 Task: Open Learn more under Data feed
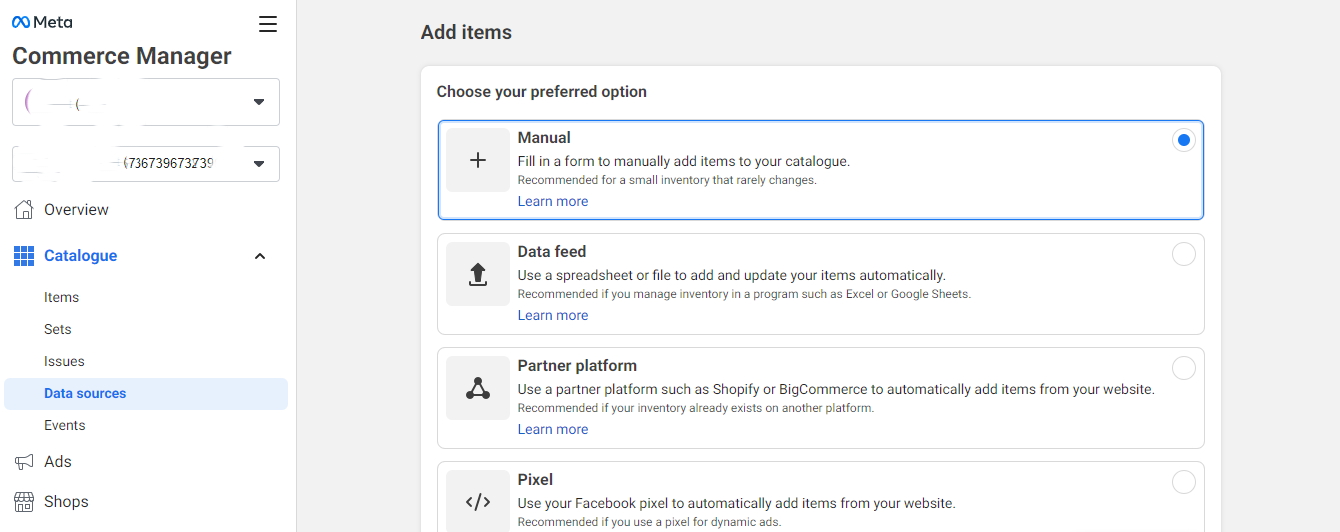click(552, 315)
